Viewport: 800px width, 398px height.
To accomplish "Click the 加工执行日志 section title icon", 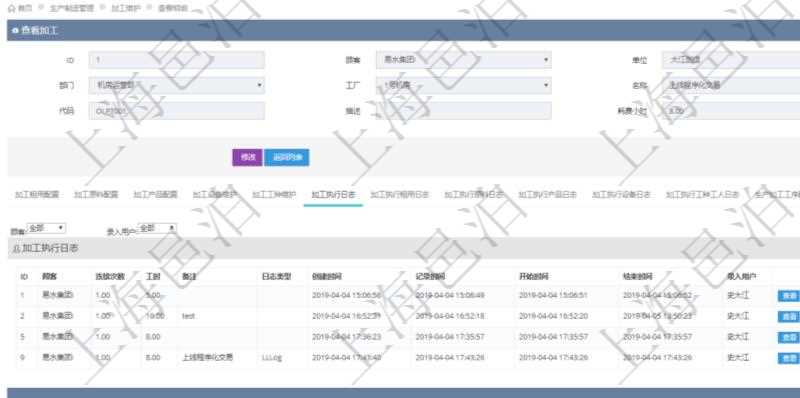I will [16, 248].
